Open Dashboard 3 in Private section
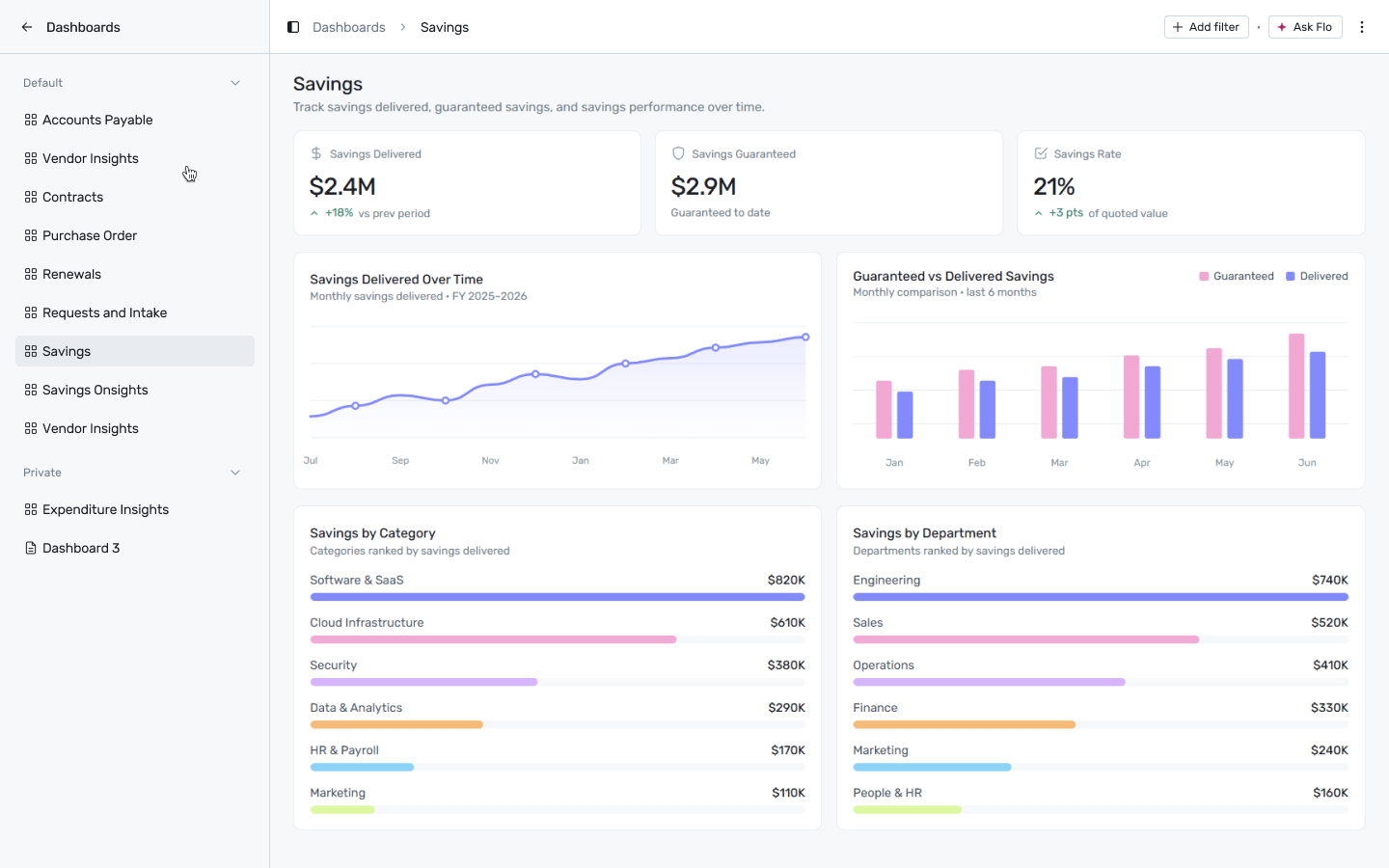The image size is (1389, 868). tap(135, 548)
